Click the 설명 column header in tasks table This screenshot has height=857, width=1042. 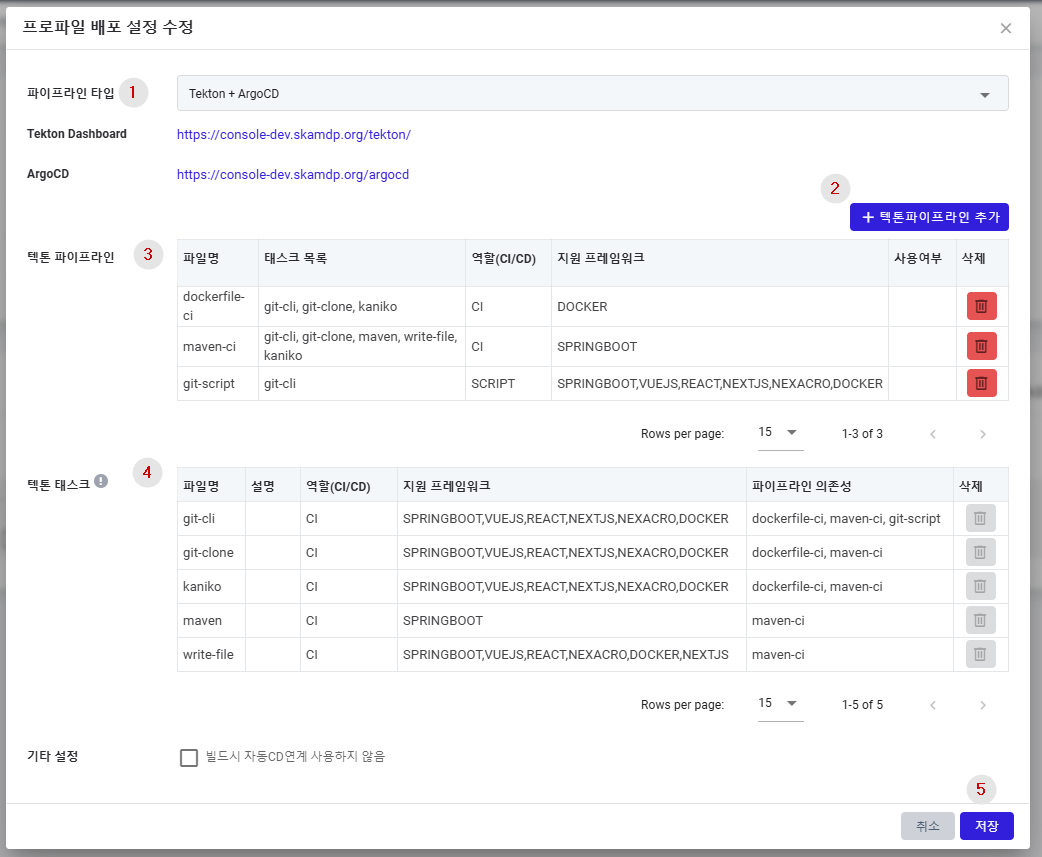pyautogui.click(x=272, y=486)
